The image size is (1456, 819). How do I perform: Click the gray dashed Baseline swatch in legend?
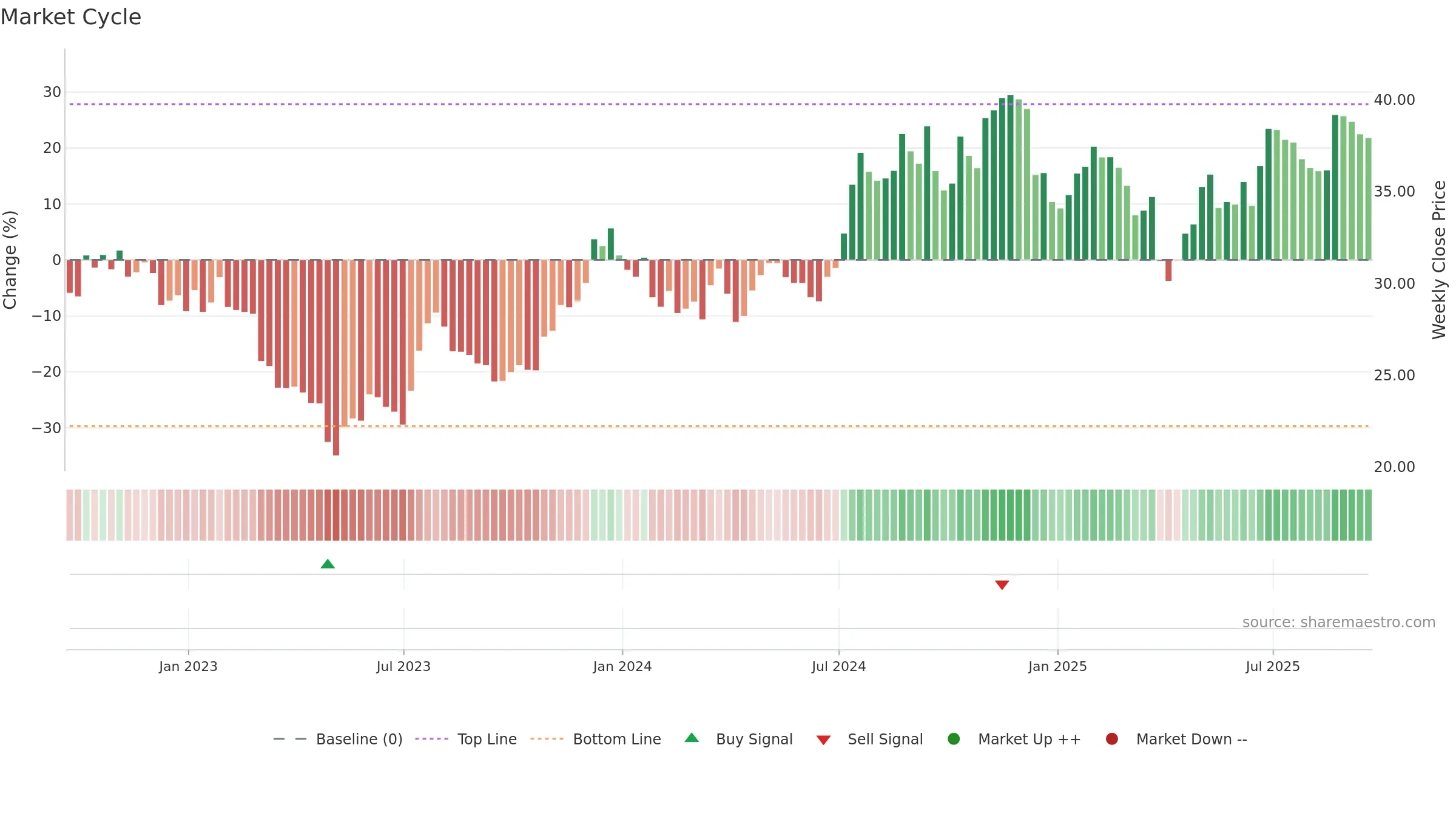(290, 739)
